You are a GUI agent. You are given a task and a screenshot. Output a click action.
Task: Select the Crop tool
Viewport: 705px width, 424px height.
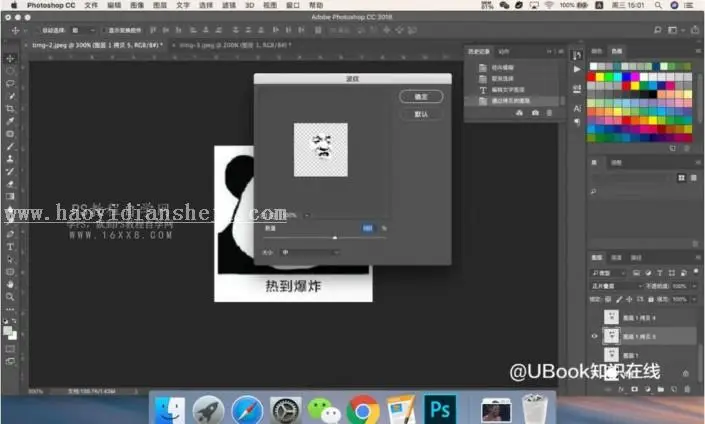pyautogui.click(x=10, y=109)
